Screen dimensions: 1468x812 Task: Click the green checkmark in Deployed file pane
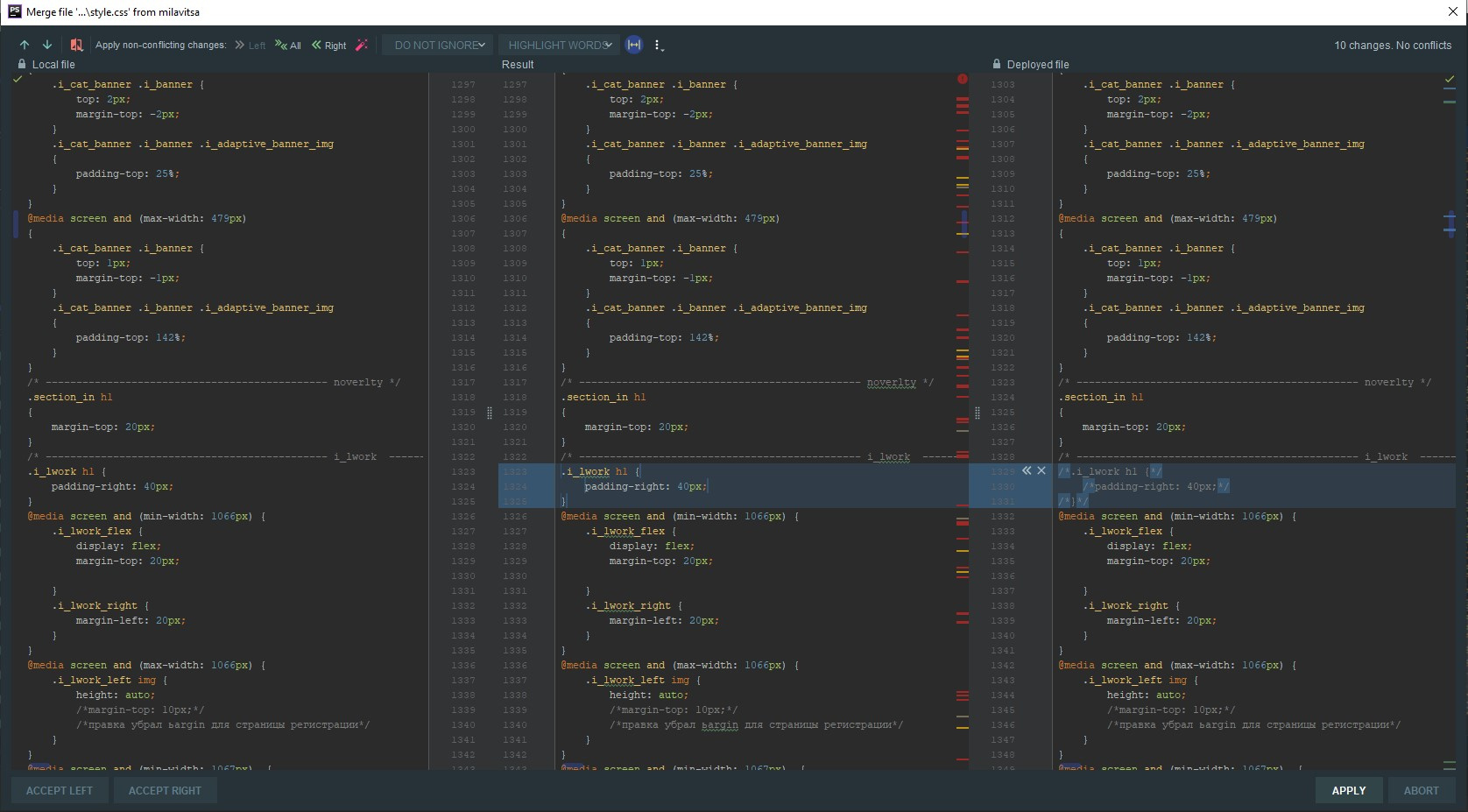(1450, 79)
